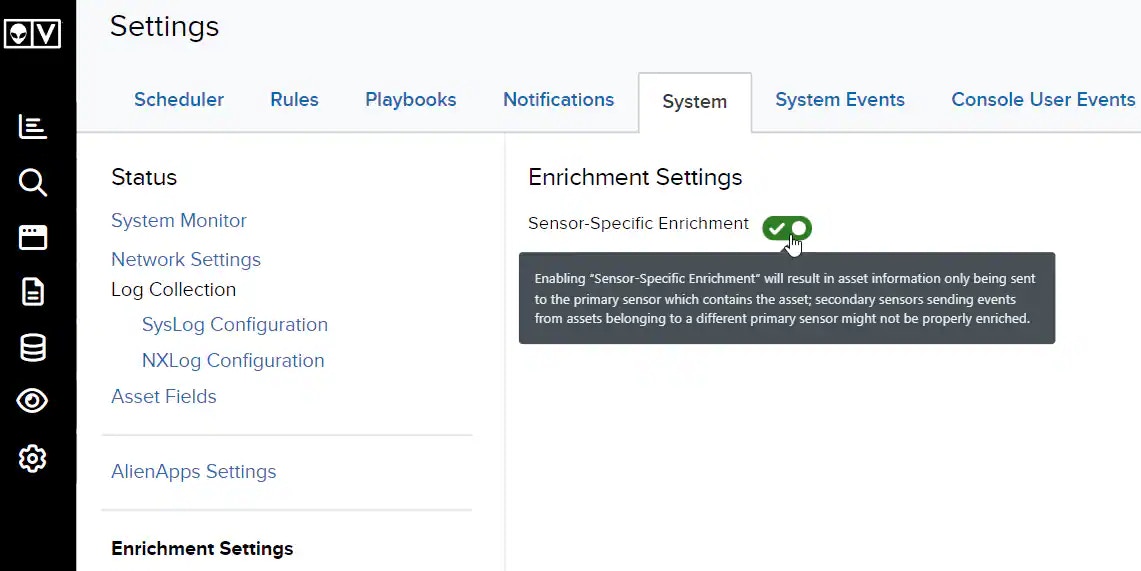Open Data Sources via the database icon
Screen dimensions: 1141x571
click(x=33, y=348)
